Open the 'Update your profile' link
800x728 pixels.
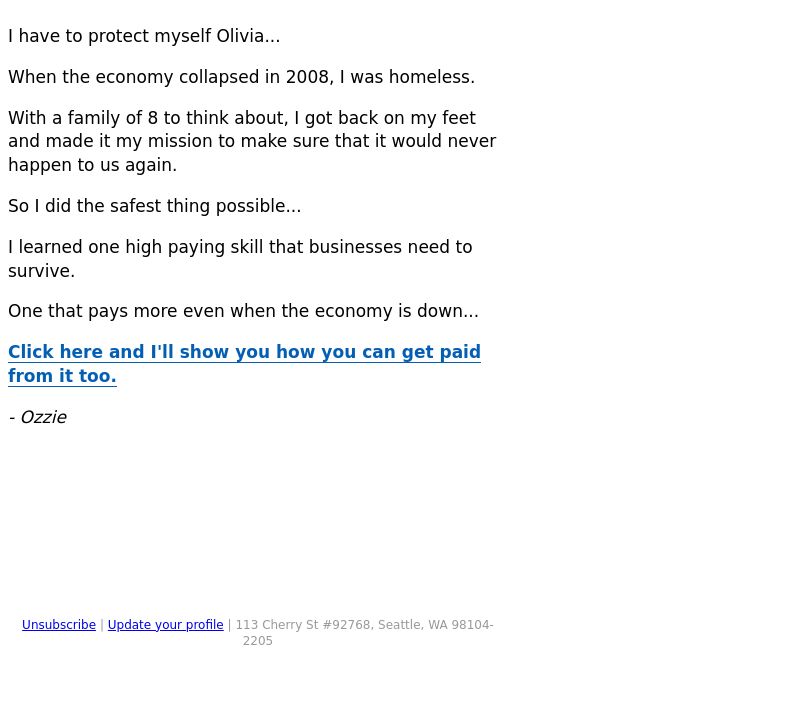[165, 625]
